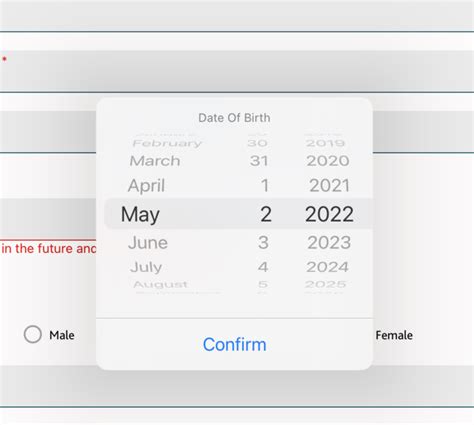Select the Male radio button
The height and width of the screenshot is (425, 474).
pos(33,334)
